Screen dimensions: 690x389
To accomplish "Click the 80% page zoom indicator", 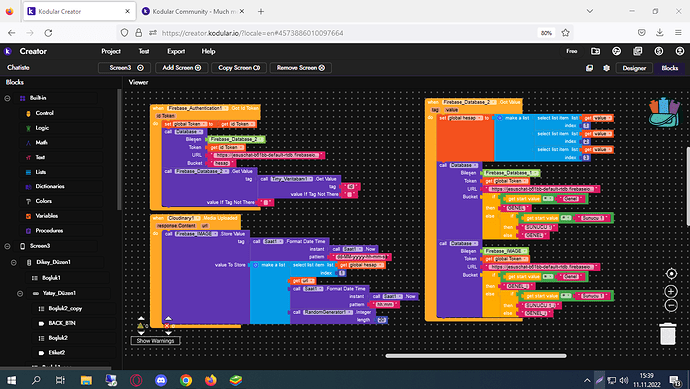I will pos(546,33).
